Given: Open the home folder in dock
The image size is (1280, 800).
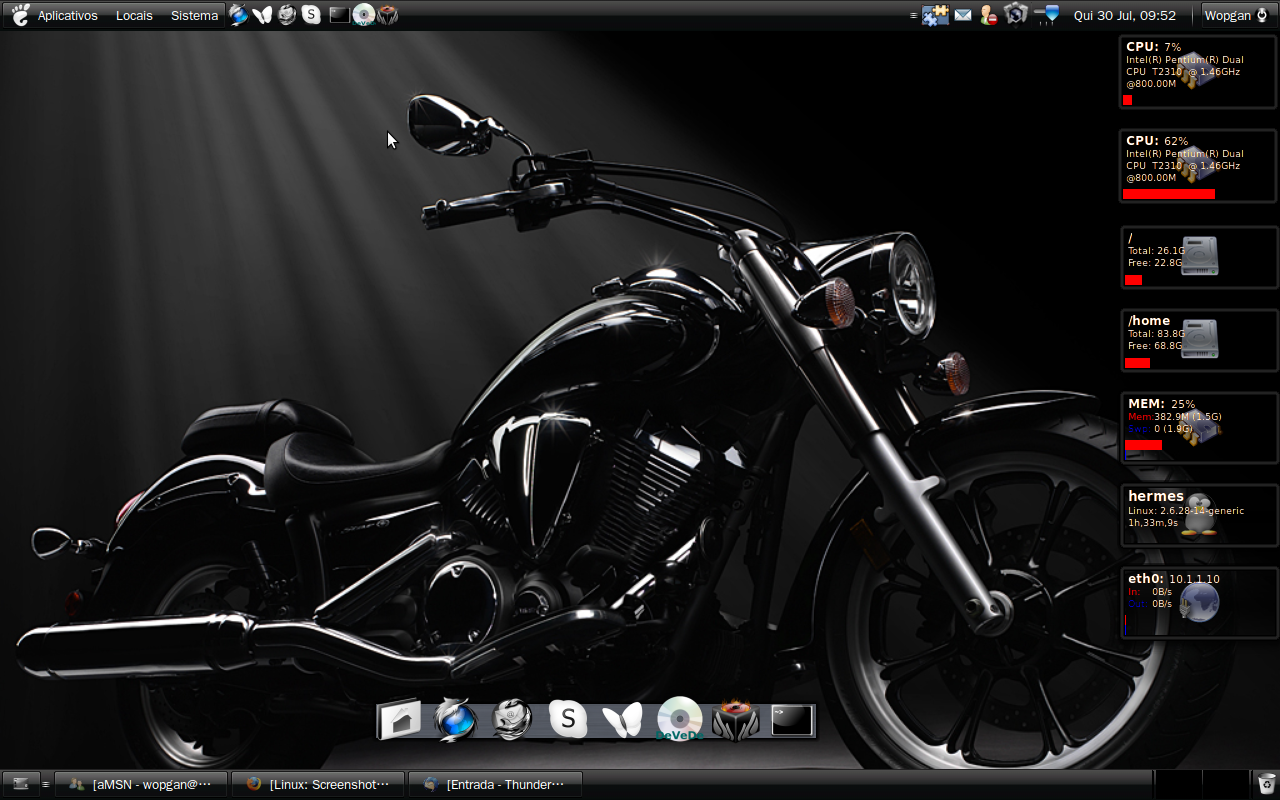Looking at the screenshot, I should (x=399, y=719).
